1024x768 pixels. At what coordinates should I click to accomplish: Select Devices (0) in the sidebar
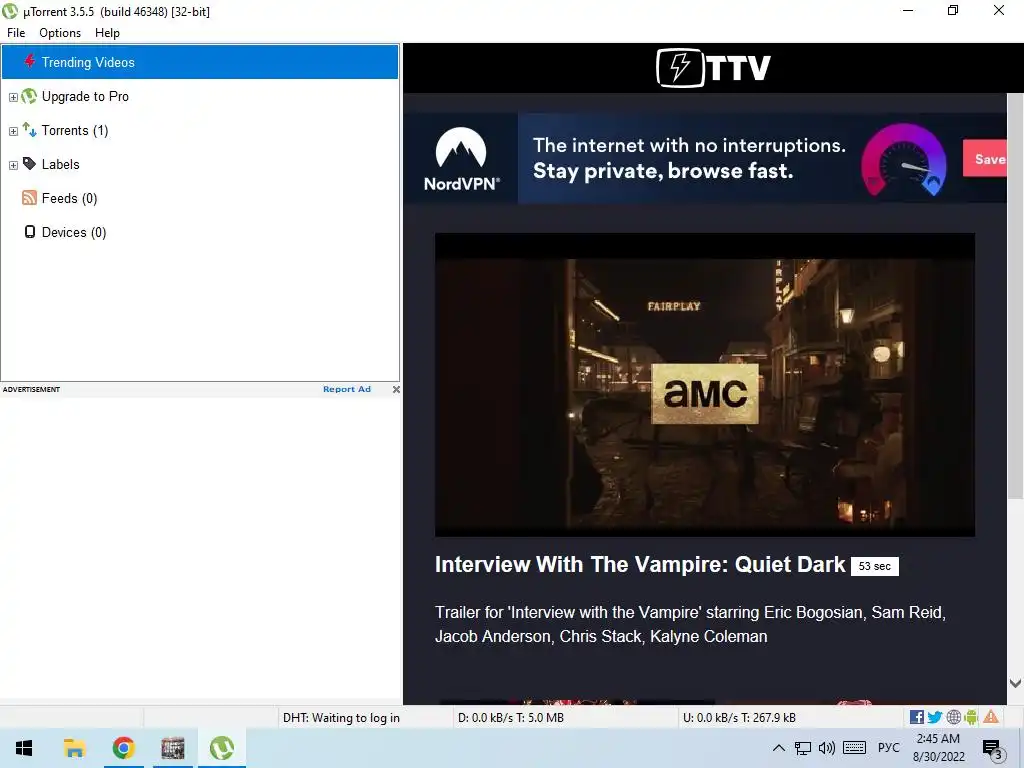(74, 232)
